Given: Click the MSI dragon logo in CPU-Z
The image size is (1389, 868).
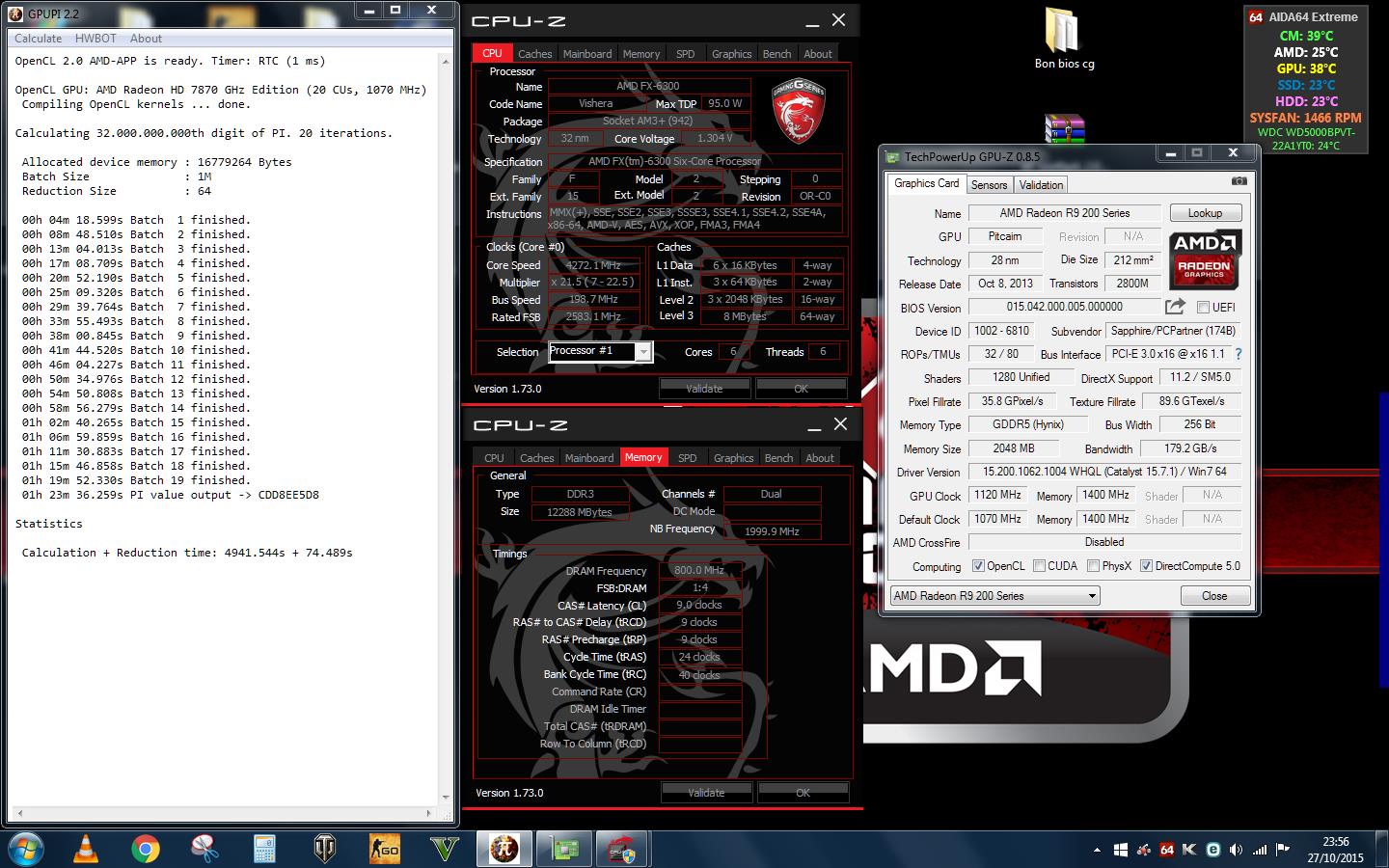Looking at the screenshot, I should click(x=799, y=111).
